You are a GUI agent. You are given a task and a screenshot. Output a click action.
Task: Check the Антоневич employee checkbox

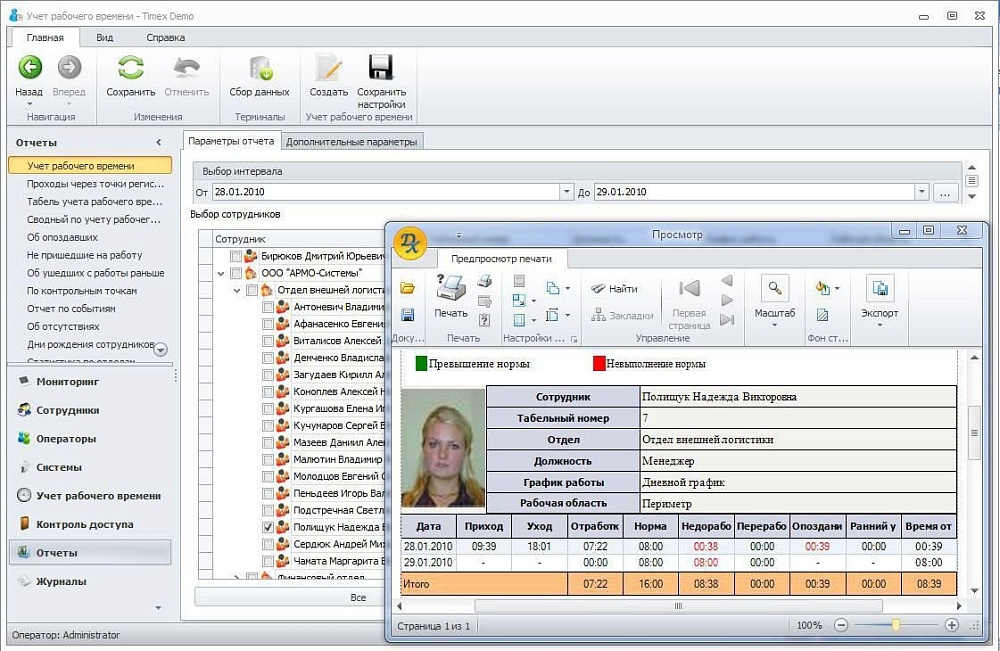pyautogui.click(x=267, y=308)
